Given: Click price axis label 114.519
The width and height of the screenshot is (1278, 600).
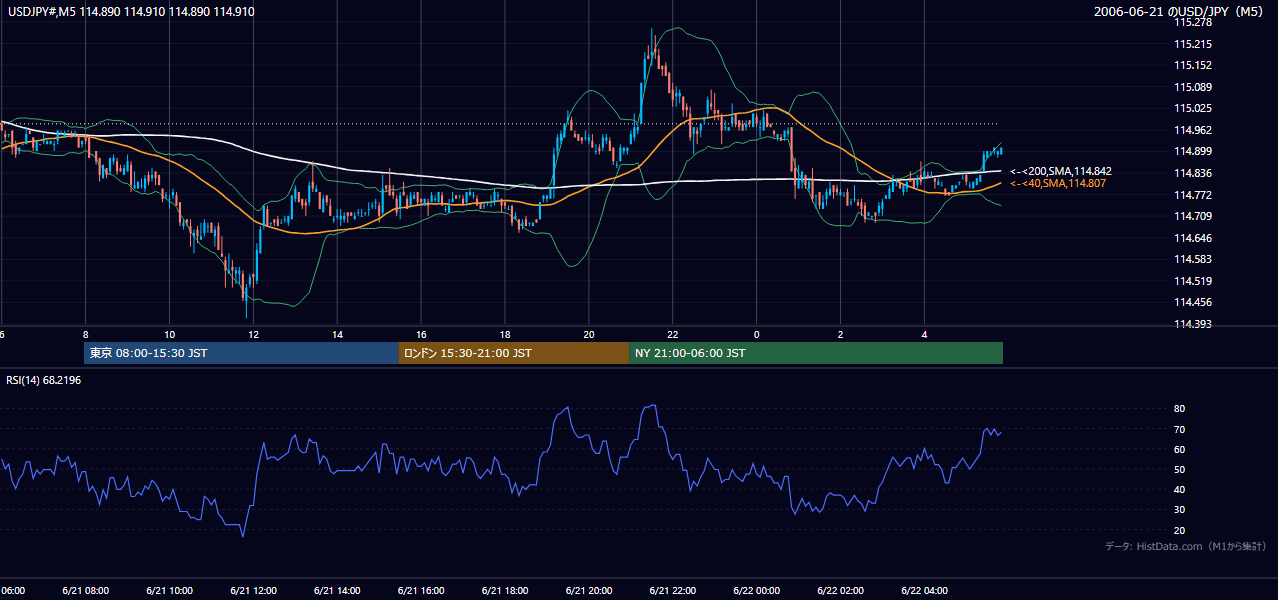Looking at the screenshot, I should click(x=1193, y=281).
